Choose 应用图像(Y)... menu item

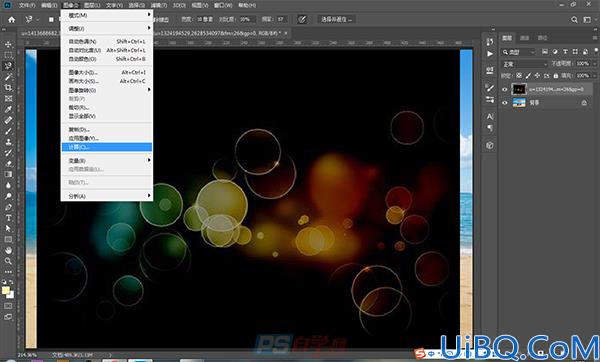pos(107,138)
